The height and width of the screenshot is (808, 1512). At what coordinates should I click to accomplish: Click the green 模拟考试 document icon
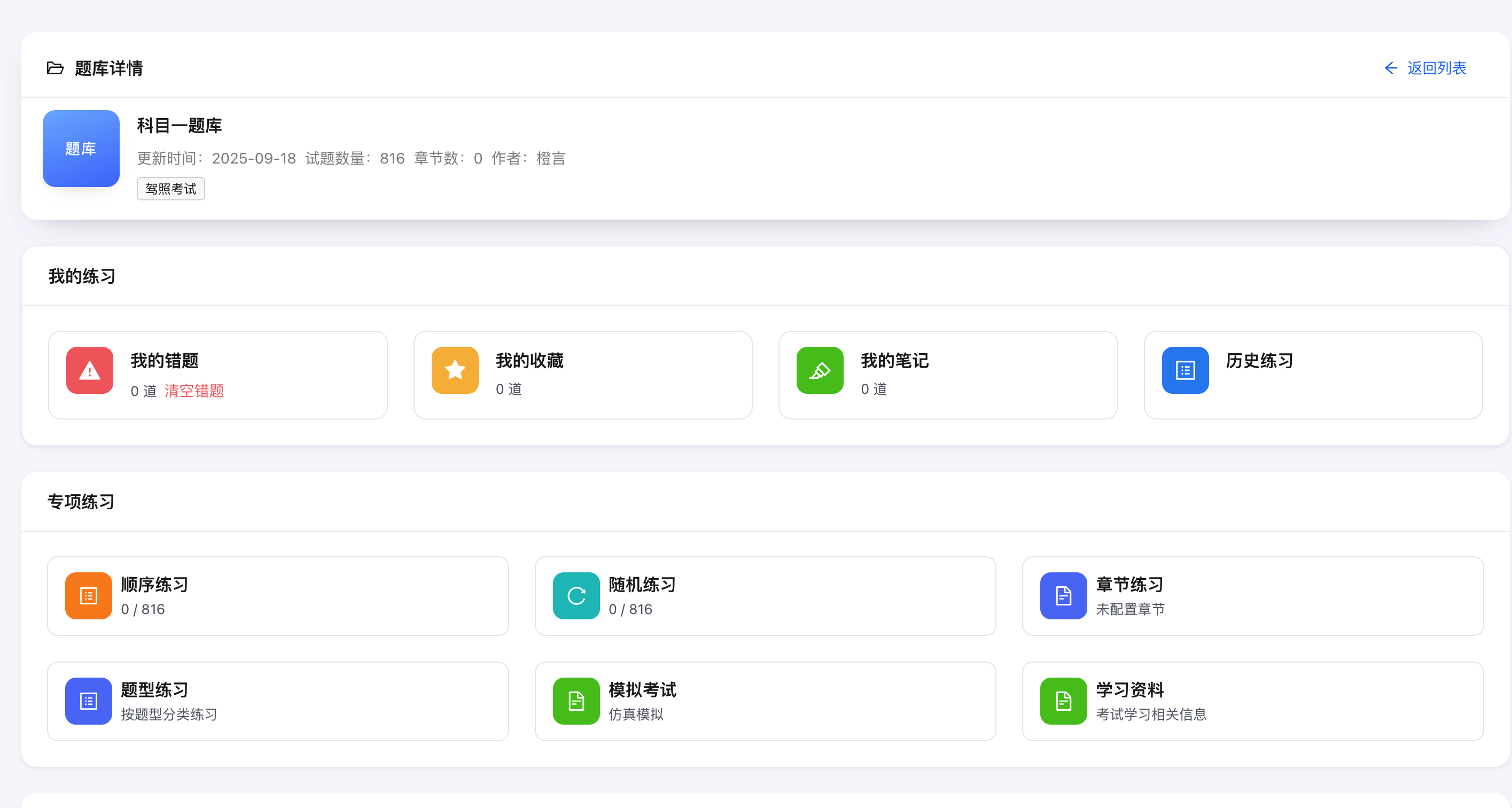[576, 701]
